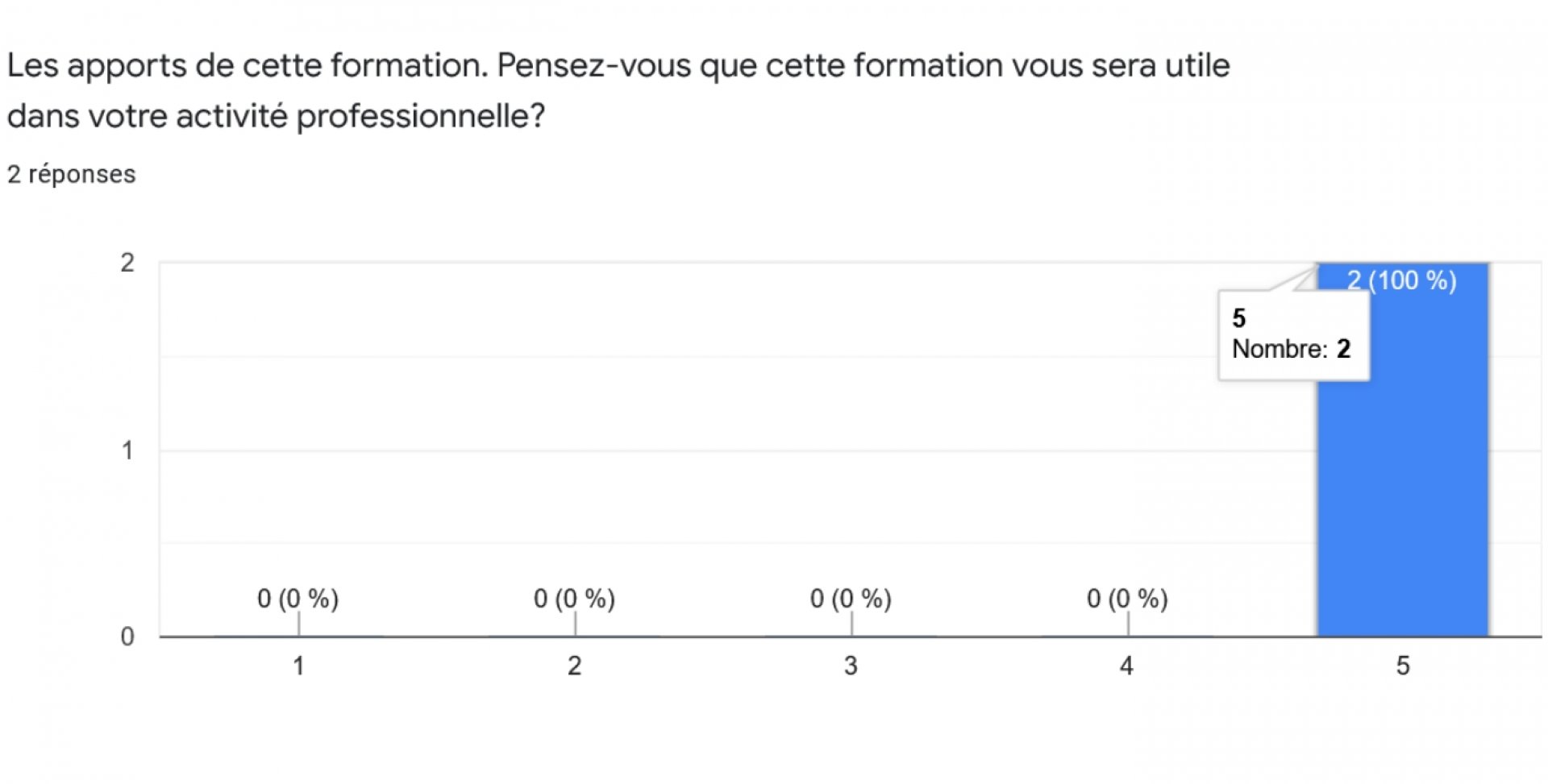Select x-axis label 4
Screen dimensions: 1548x784
point(1126,666)
